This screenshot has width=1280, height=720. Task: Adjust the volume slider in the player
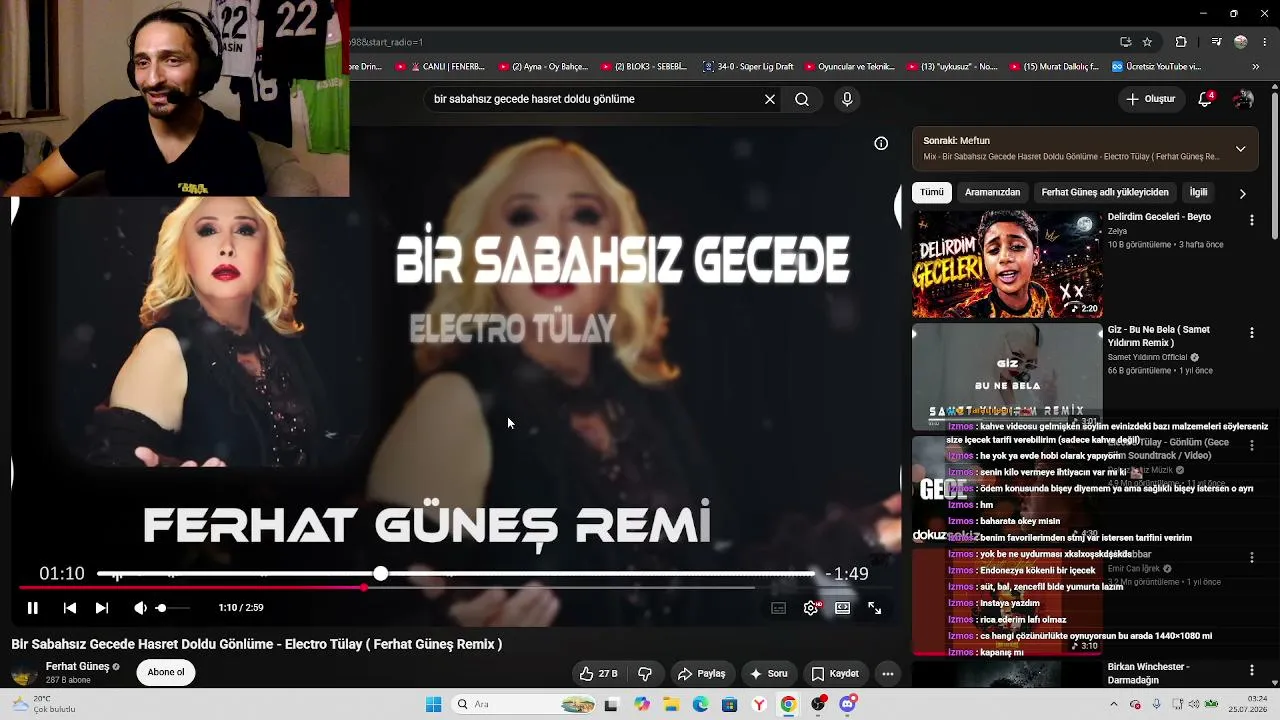point(173,608)
